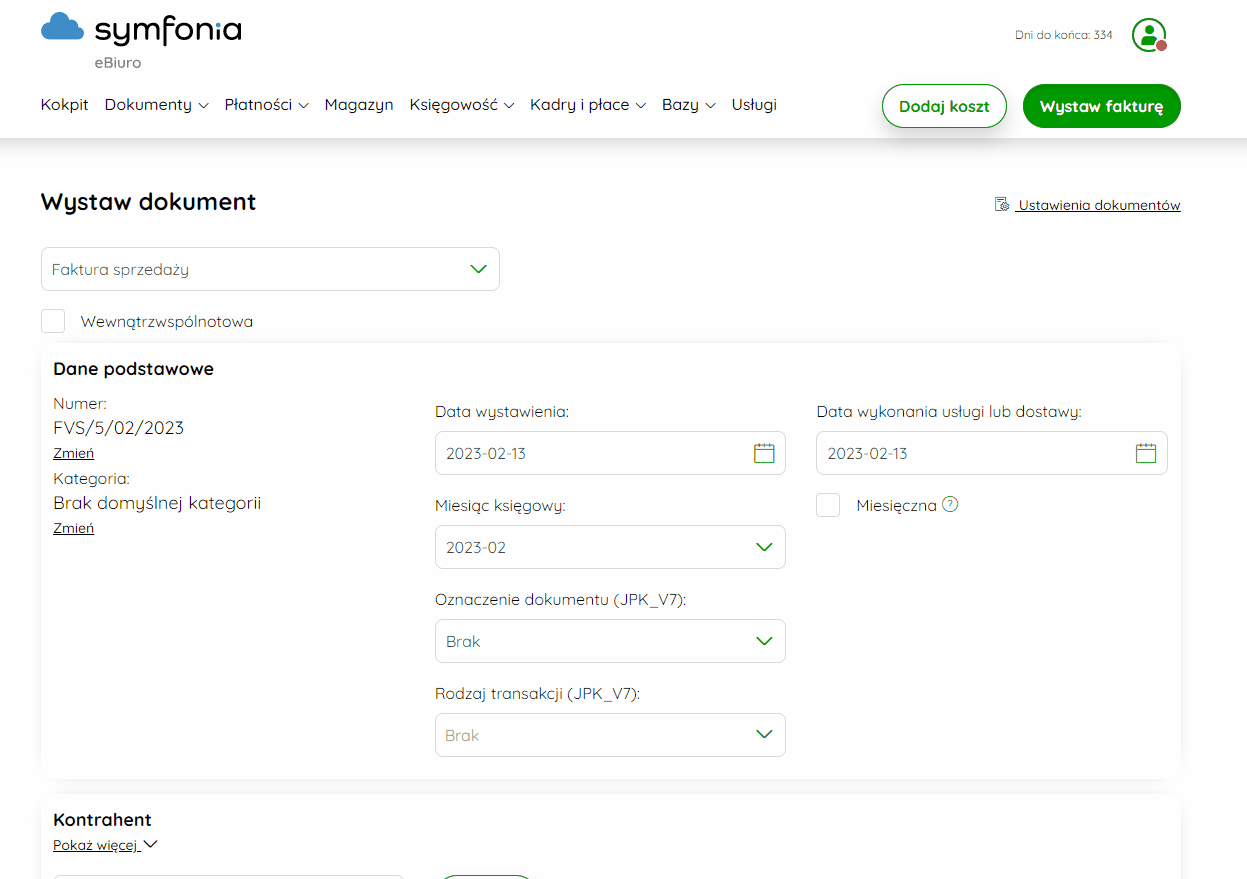1247x879 pixels.
Task: Tick the Wewnątrzwspólnotowa checkbox
Action: (53, 321)
